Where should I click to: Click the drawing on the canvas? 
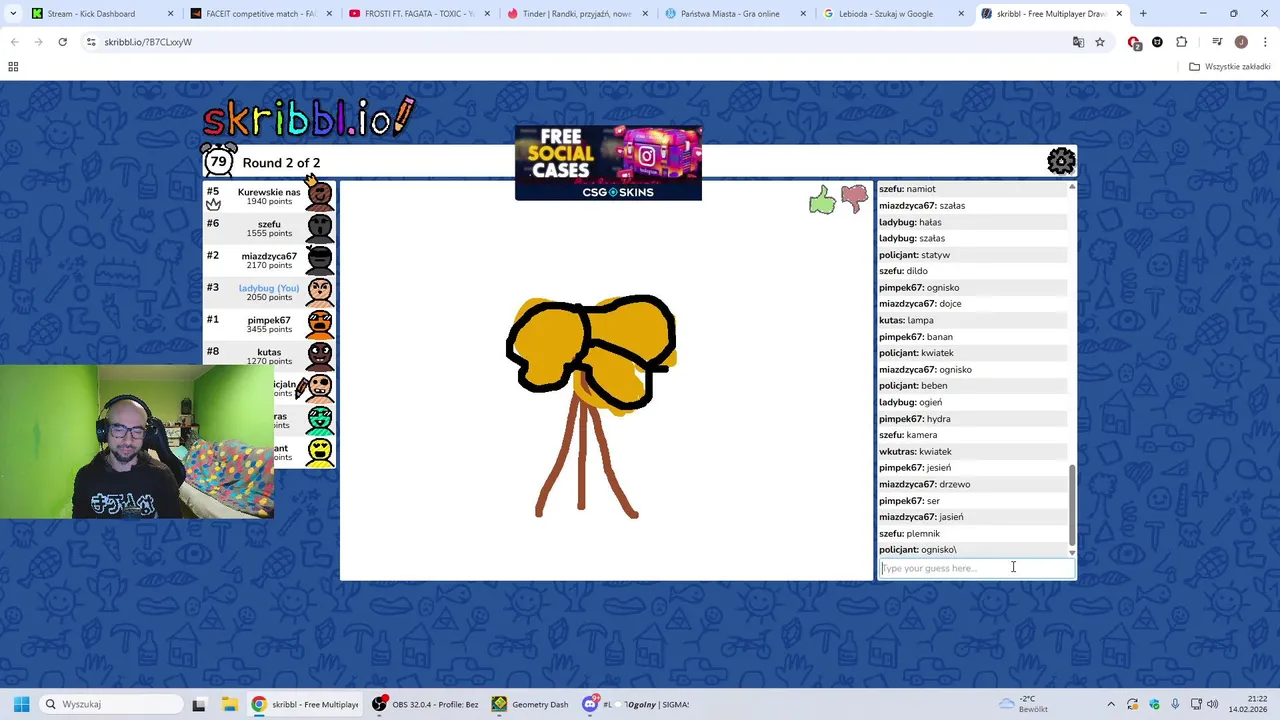click(x=590, y=405)
